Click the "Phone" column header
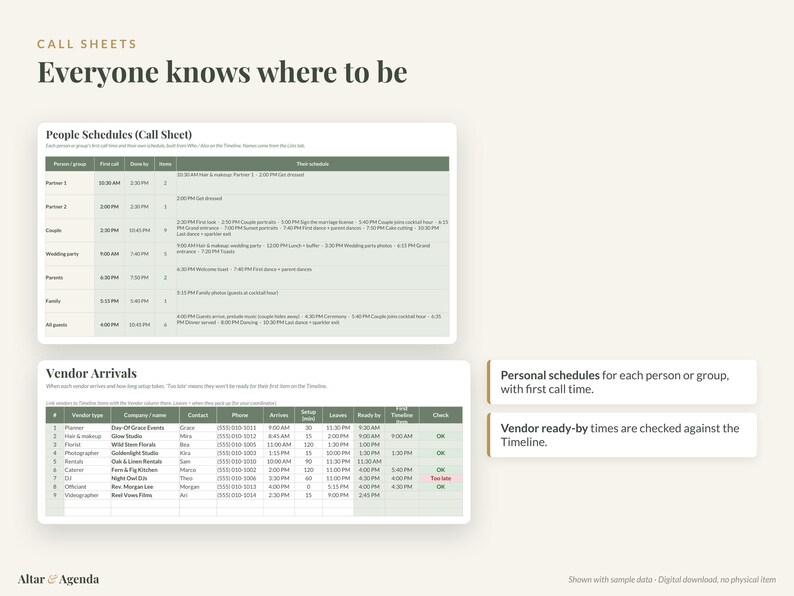 click(240, 415)
